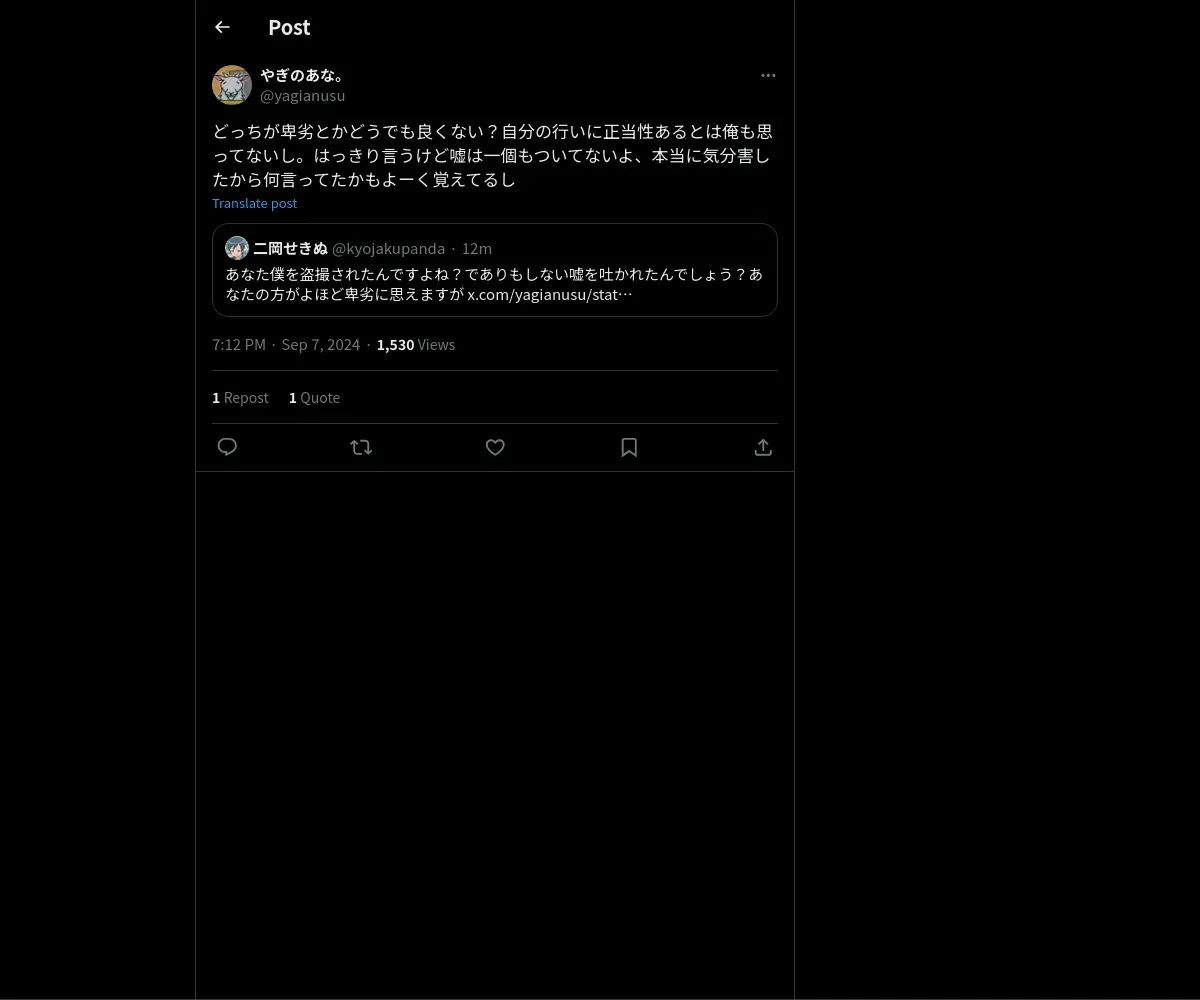Like the post with the heart icon
Image resolution: width=1200 pixels, height=1000 pixels.
pos(495,447)
